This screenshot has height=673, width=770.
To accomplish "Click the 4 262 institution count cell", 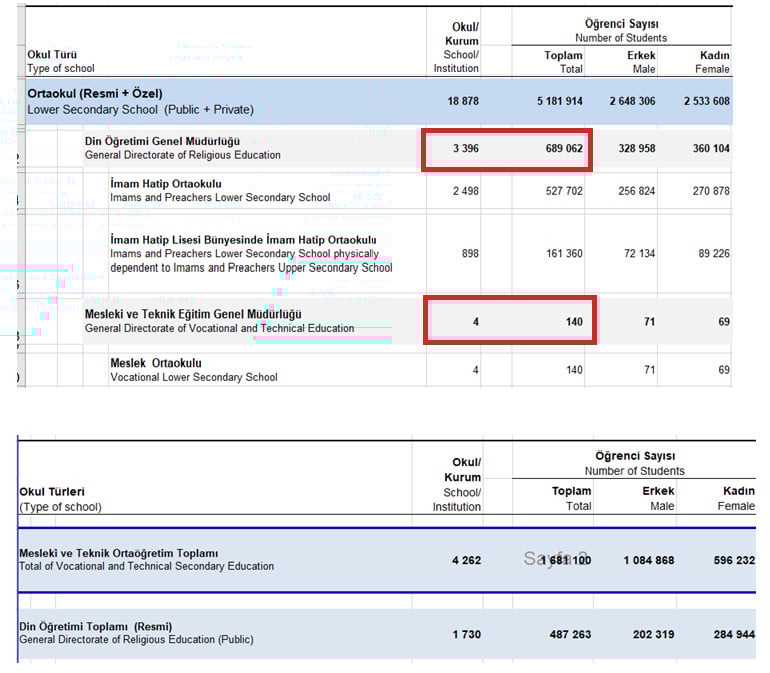I will point(465,560).
